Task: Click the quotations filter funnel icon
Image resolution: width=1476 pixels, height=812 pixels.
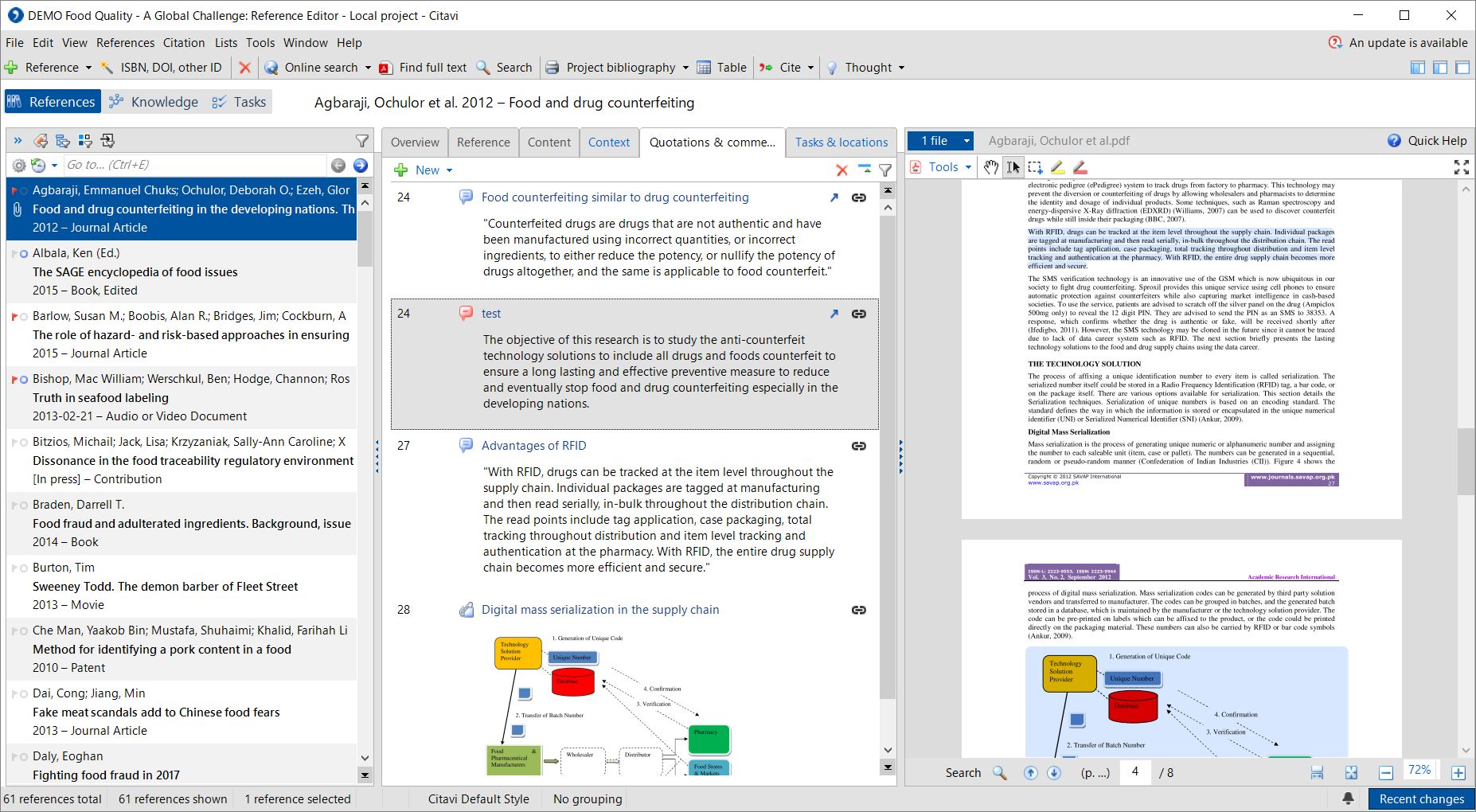Action: (885, 170)
